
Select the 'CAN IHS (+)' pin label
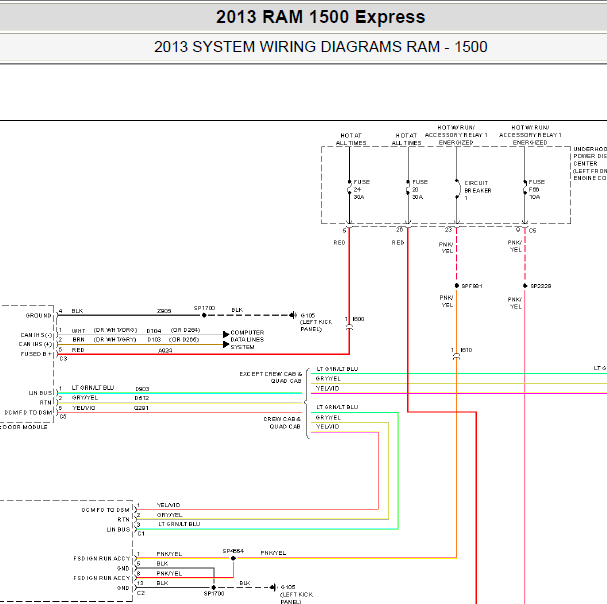[35, 344]
